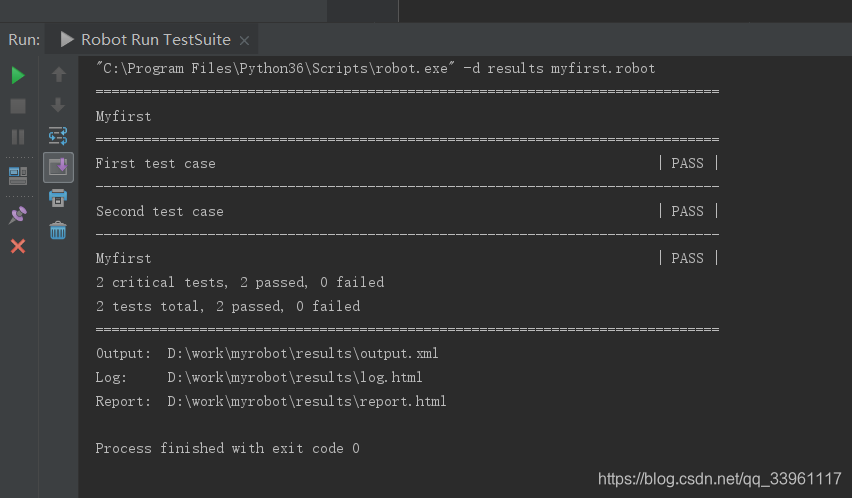Stop the running process square icon
852x498 pixels.
(x=18, y=106)
